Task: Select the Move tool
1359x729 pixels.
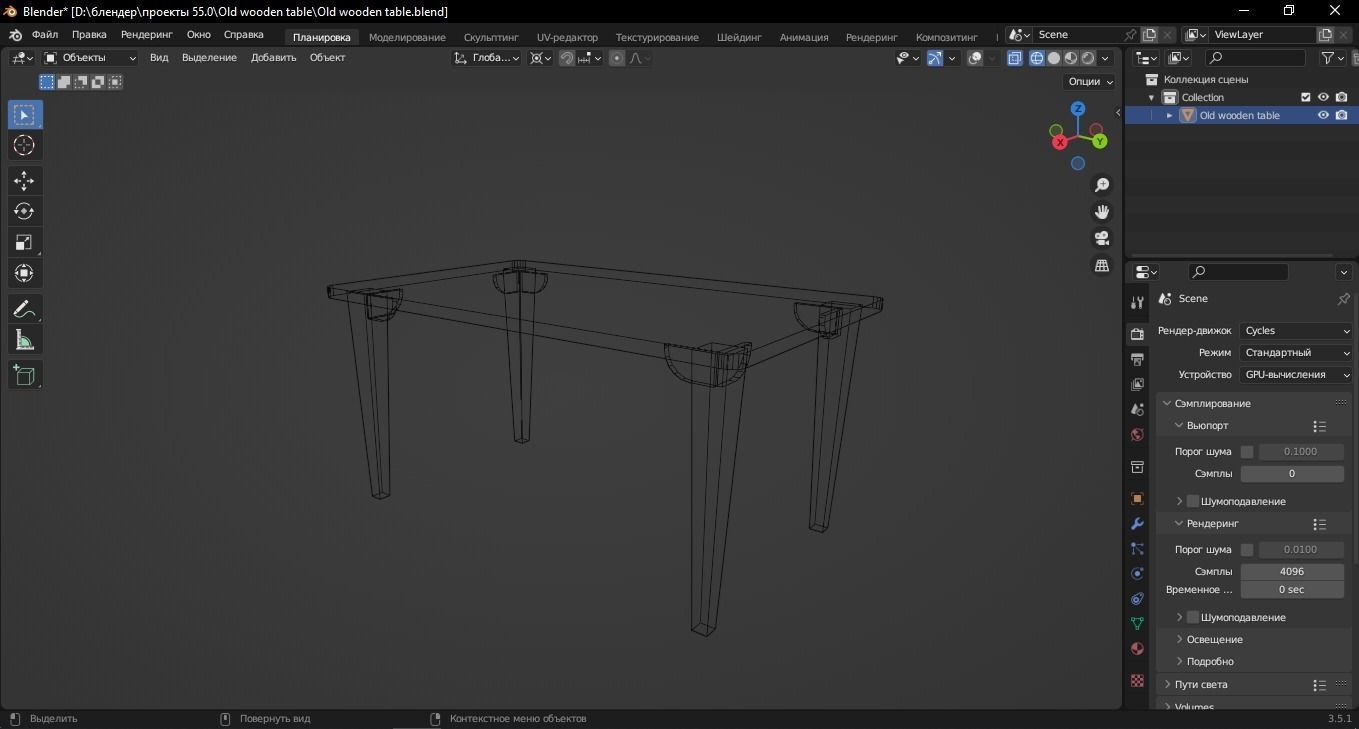Action: coord(24,180)
